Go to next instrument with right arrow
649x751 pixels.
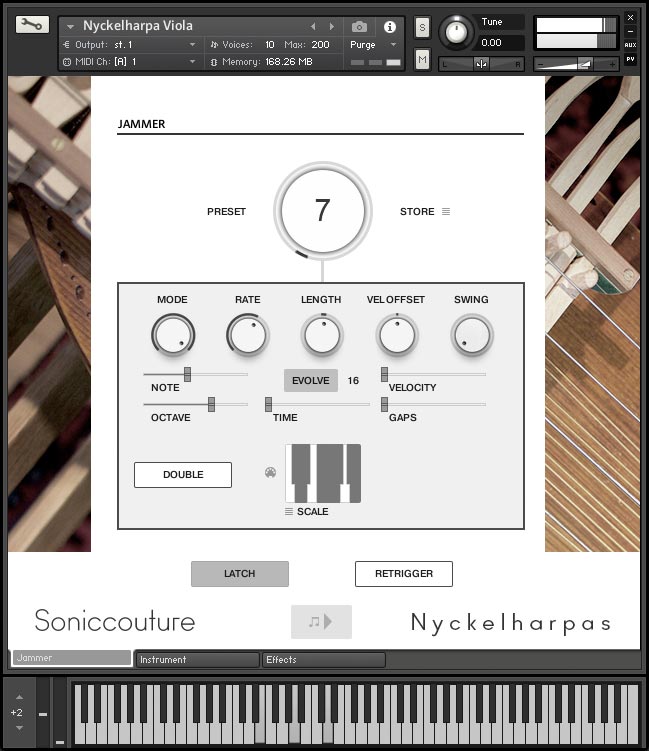(x=331, y=26)
